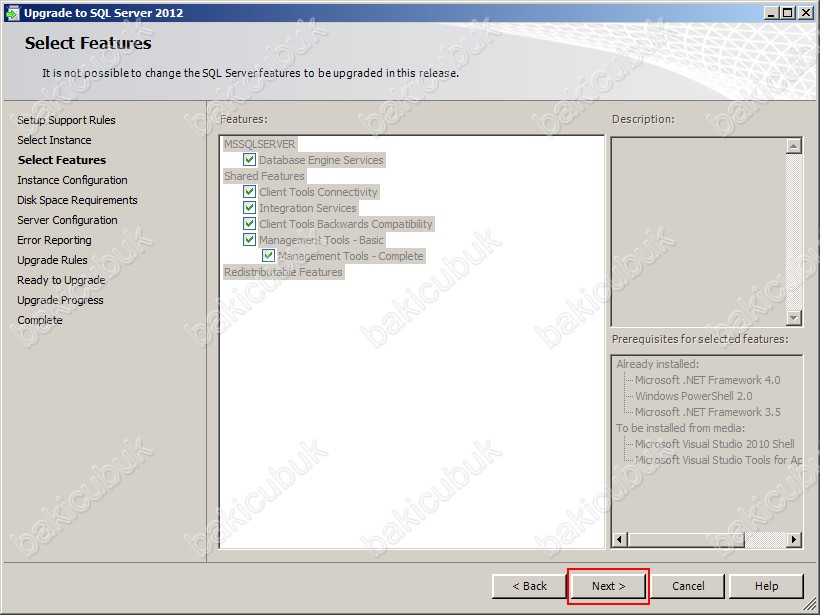Screen dimensions: 820x615
Task: Open Help for this setup page
Action: [x=766, y=586]
